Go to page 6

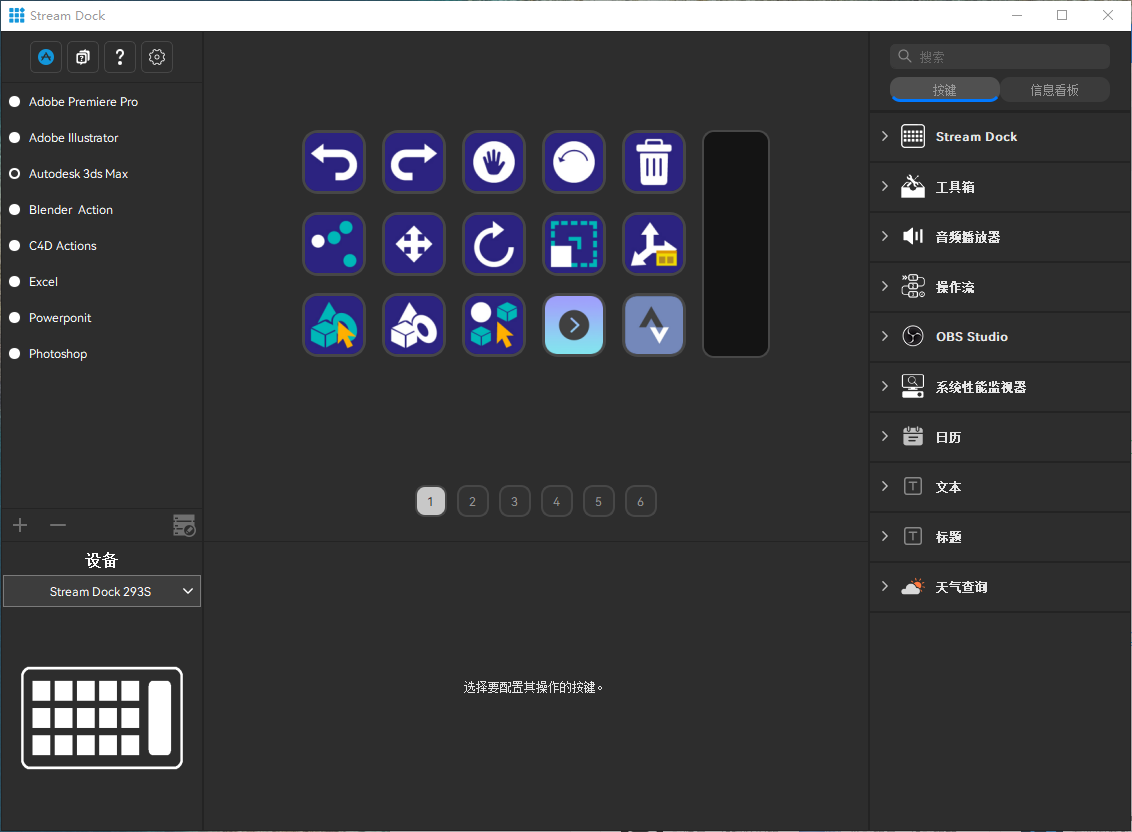point(640,501)
